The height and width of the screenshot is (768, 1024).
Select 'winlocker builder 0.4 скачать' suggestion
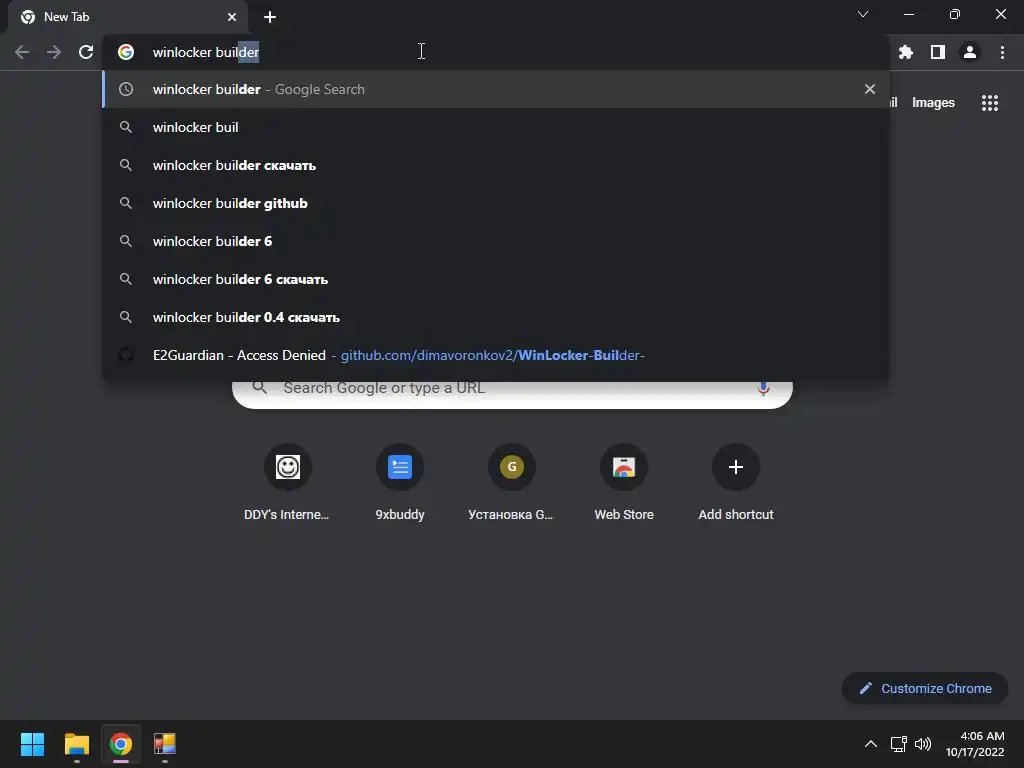click(x=496, y=317)
